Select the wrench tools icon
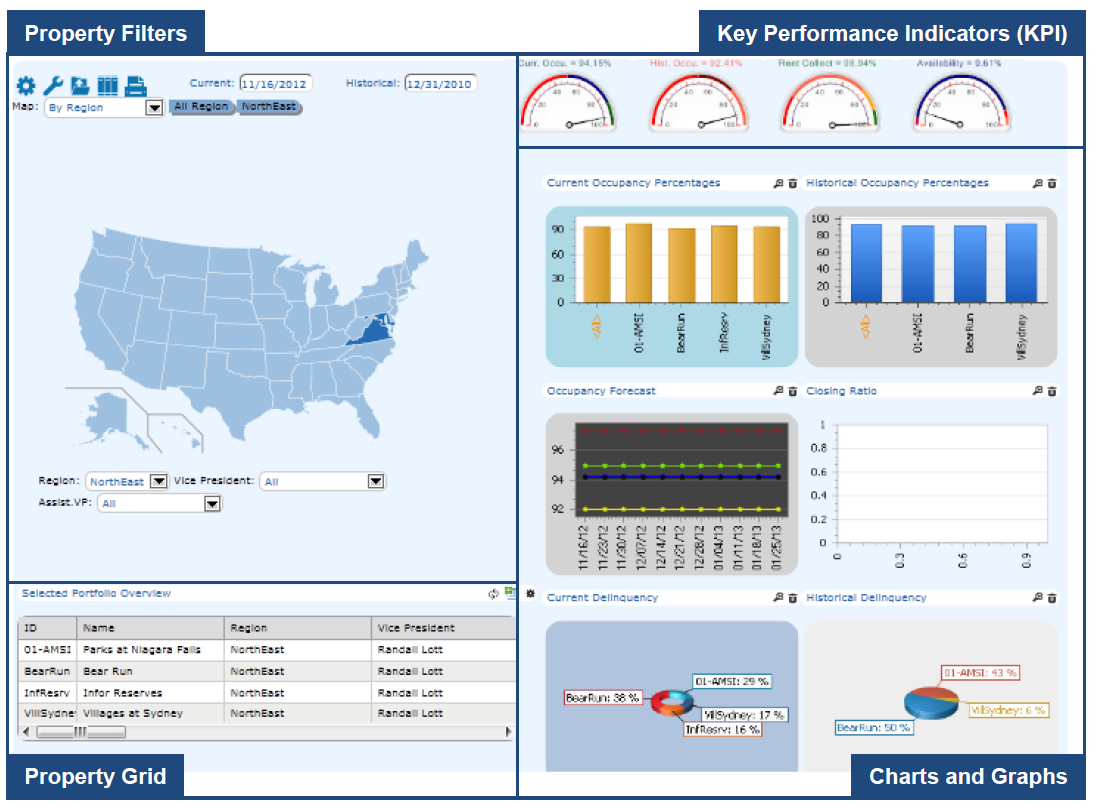1100x809 pixels. 53,84
